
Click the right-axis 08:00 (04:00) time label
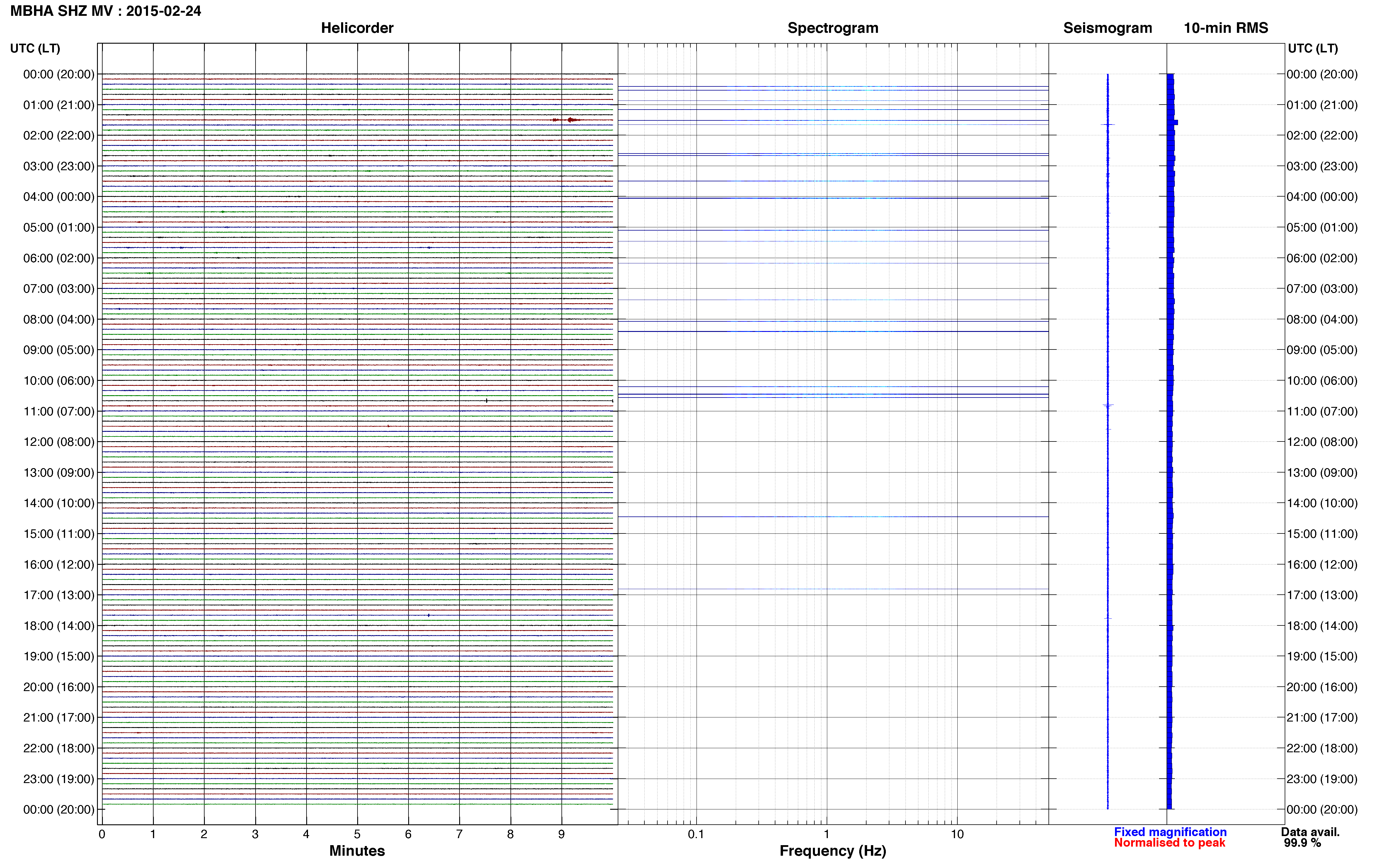pyautogui.click(x=1322, y=320)
